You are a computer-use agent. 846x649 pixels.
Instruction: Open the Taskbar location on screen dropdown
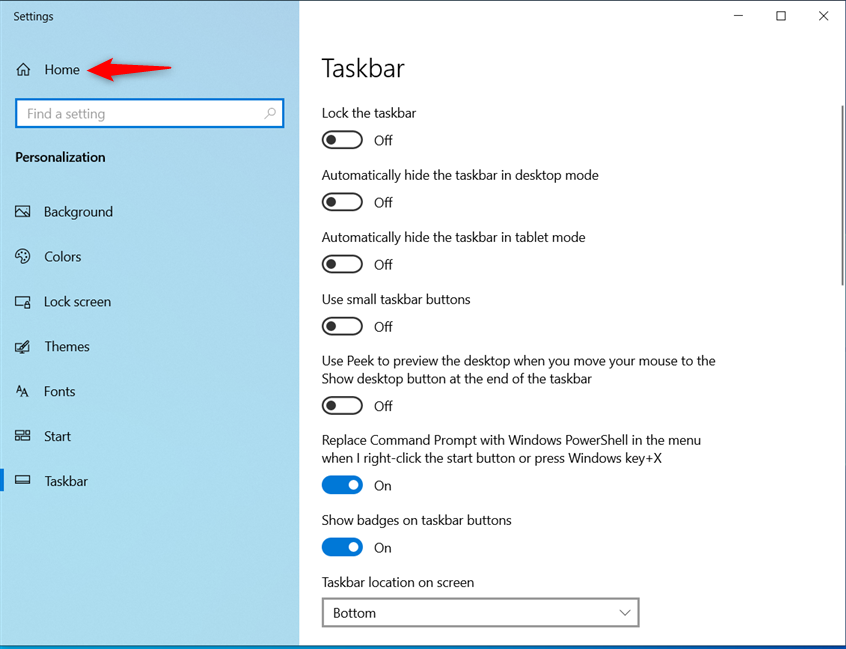pos(480,612)
